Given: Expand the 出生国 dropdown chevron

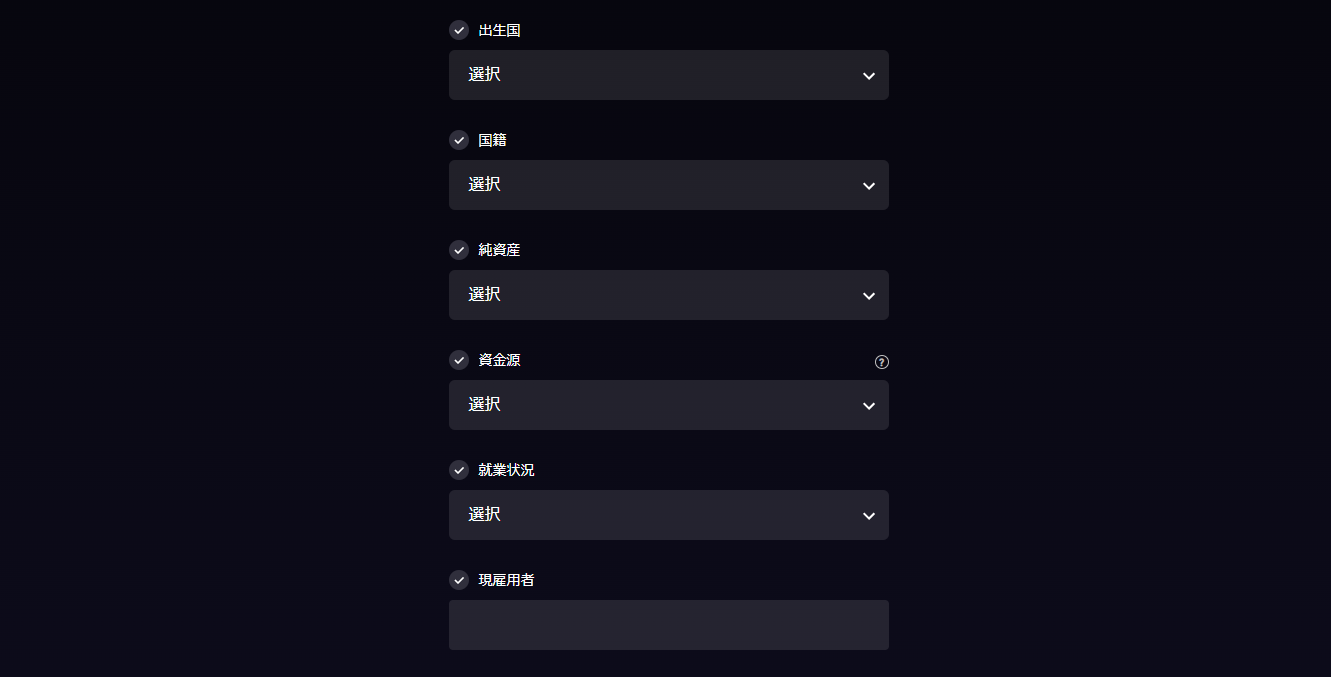Looking at the screenshot, I should tap(869, 76).
